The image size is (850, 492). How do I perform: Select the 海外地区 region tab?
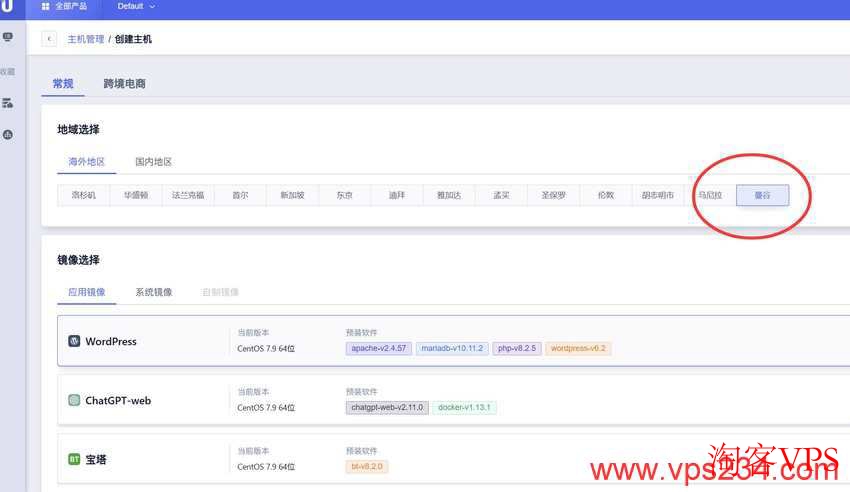pos(87,161)
